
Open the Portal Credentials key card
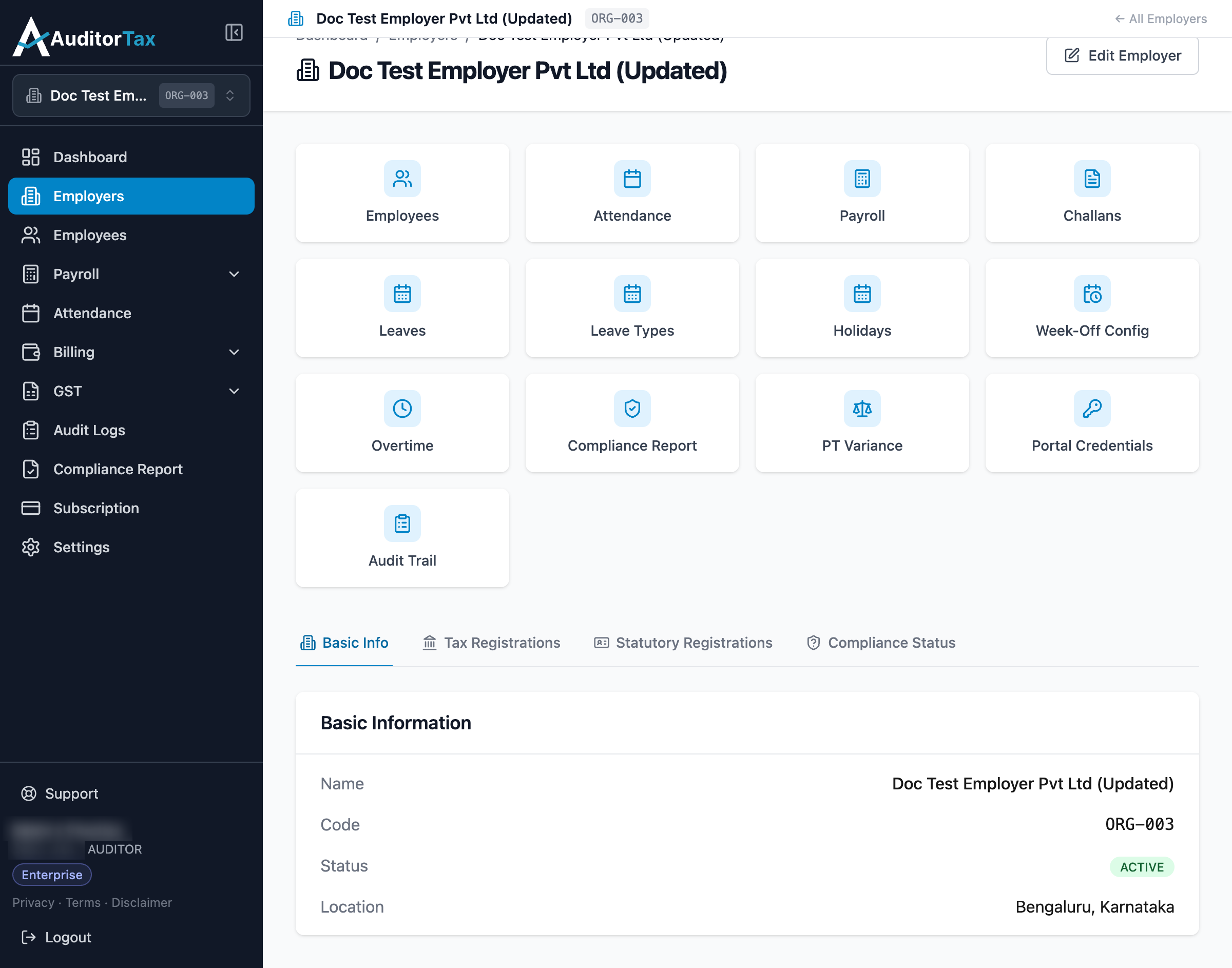[1091, 423]
